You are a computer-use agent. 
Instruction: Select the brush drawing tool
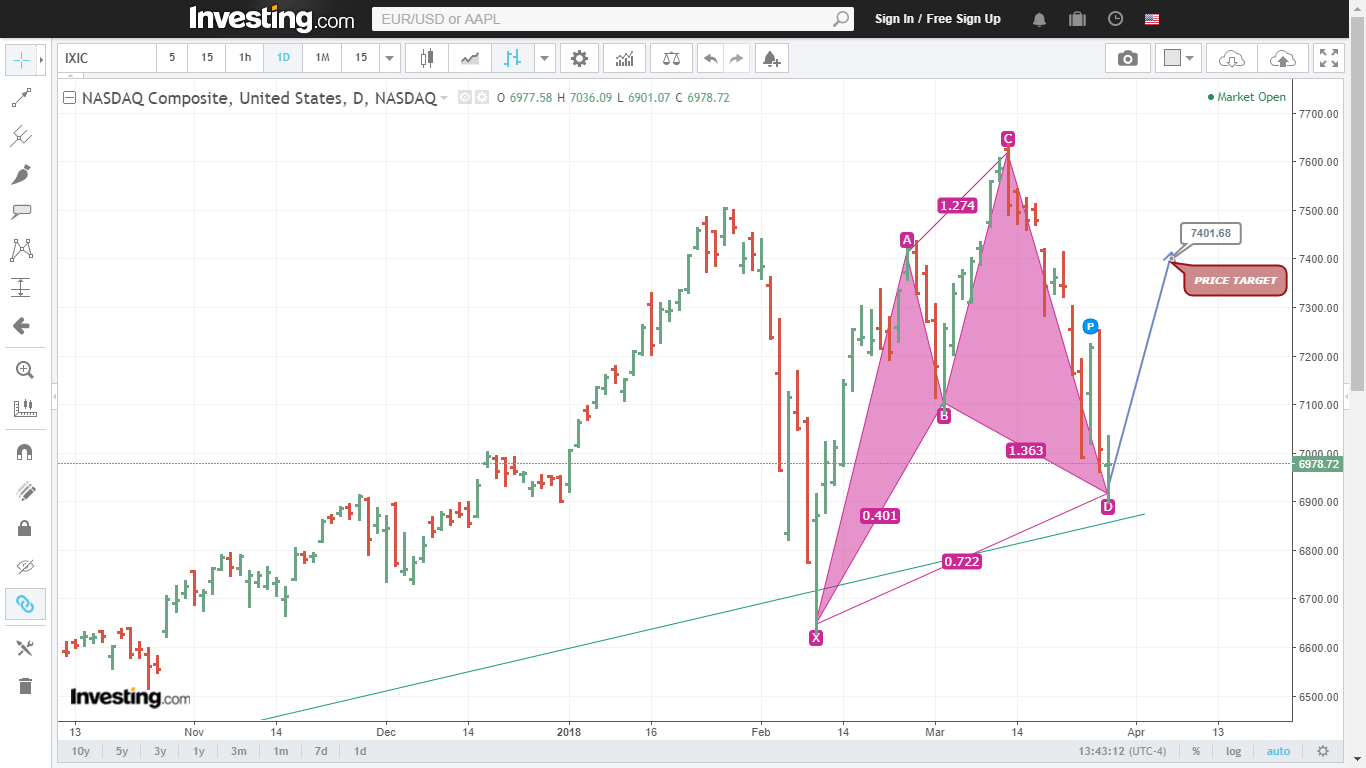pyautogui.click(x=22, y=174)
